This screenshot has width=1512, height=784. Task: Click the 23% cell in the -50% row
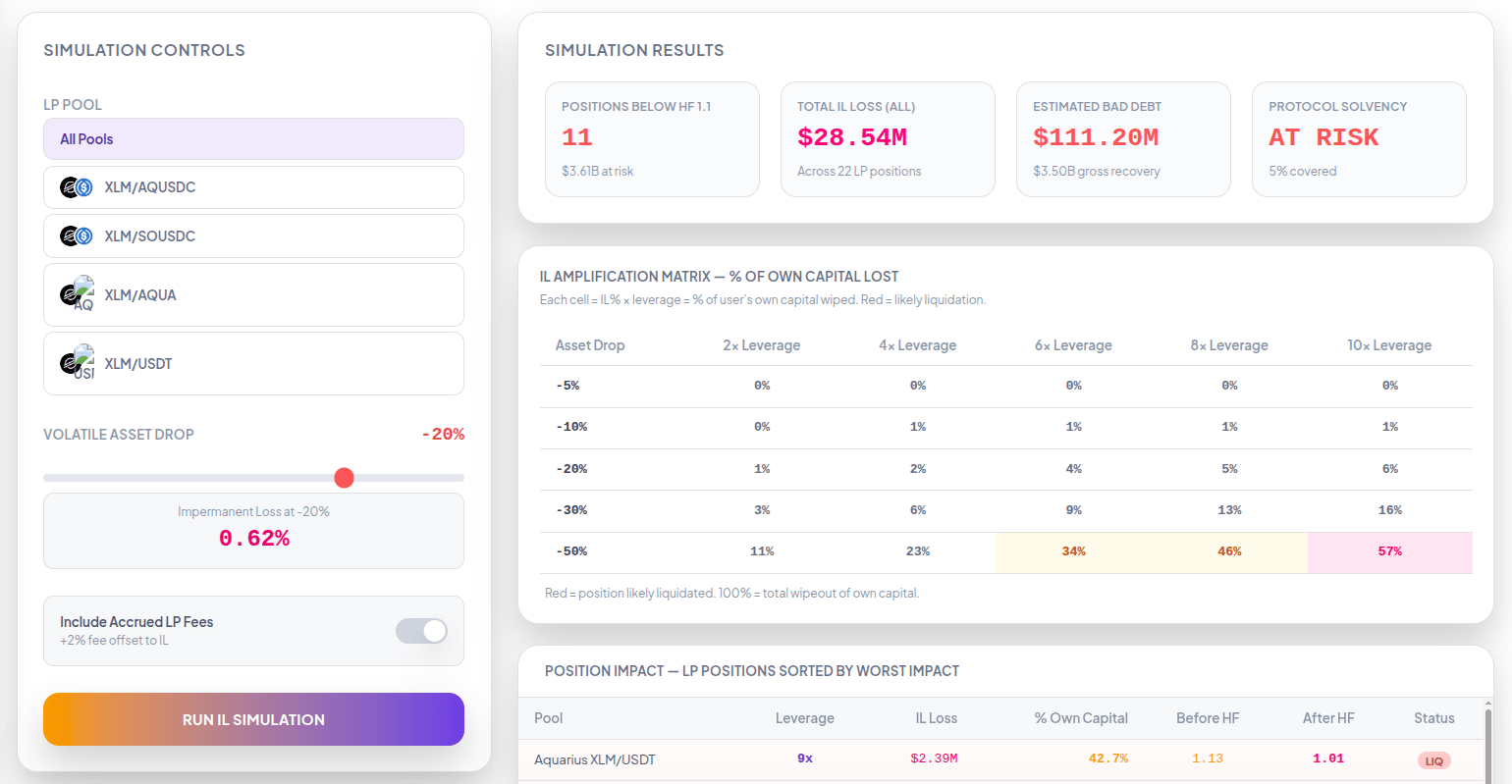click(918, 552)
